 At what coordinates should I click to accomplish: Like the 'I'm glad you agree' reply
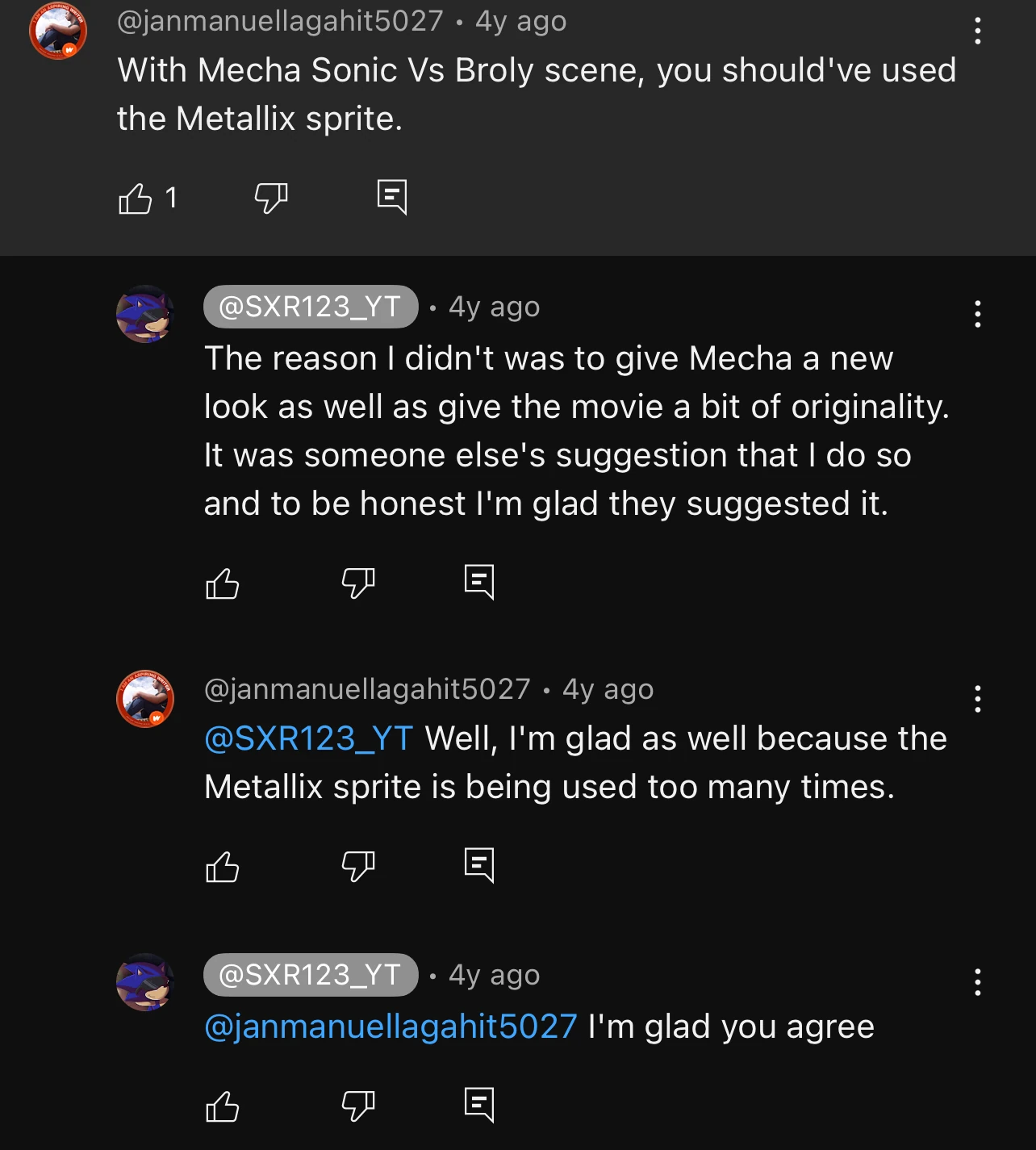pyautogui.click(x=223, y=1106)
